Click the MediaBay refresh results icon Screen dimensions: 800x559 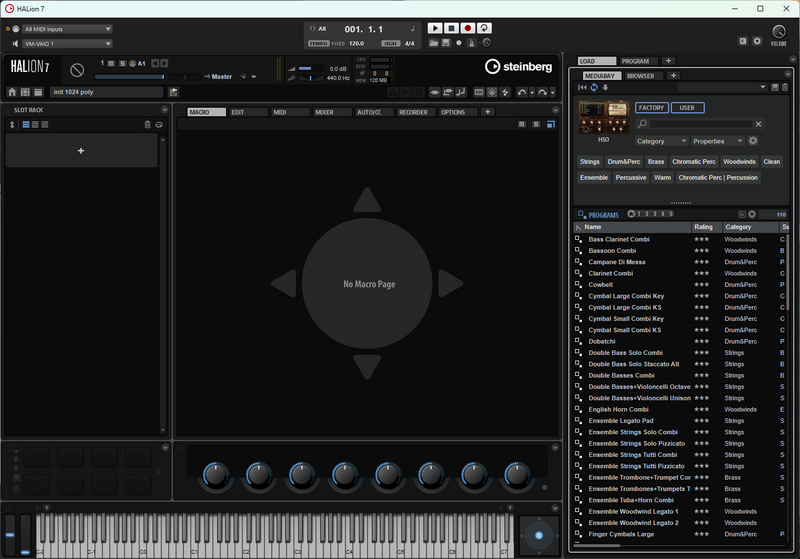coord(594,87)
